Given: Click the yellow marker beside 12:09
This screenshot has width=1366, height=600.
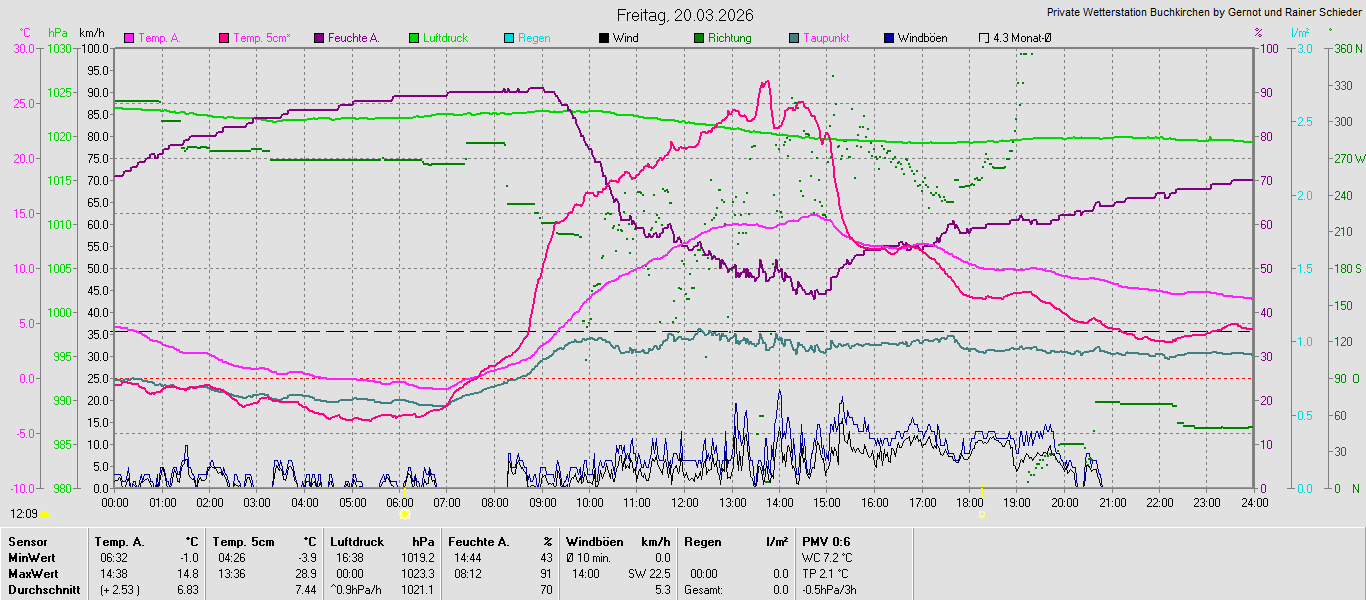Looking at the screenshot, I should click(43, 514).
